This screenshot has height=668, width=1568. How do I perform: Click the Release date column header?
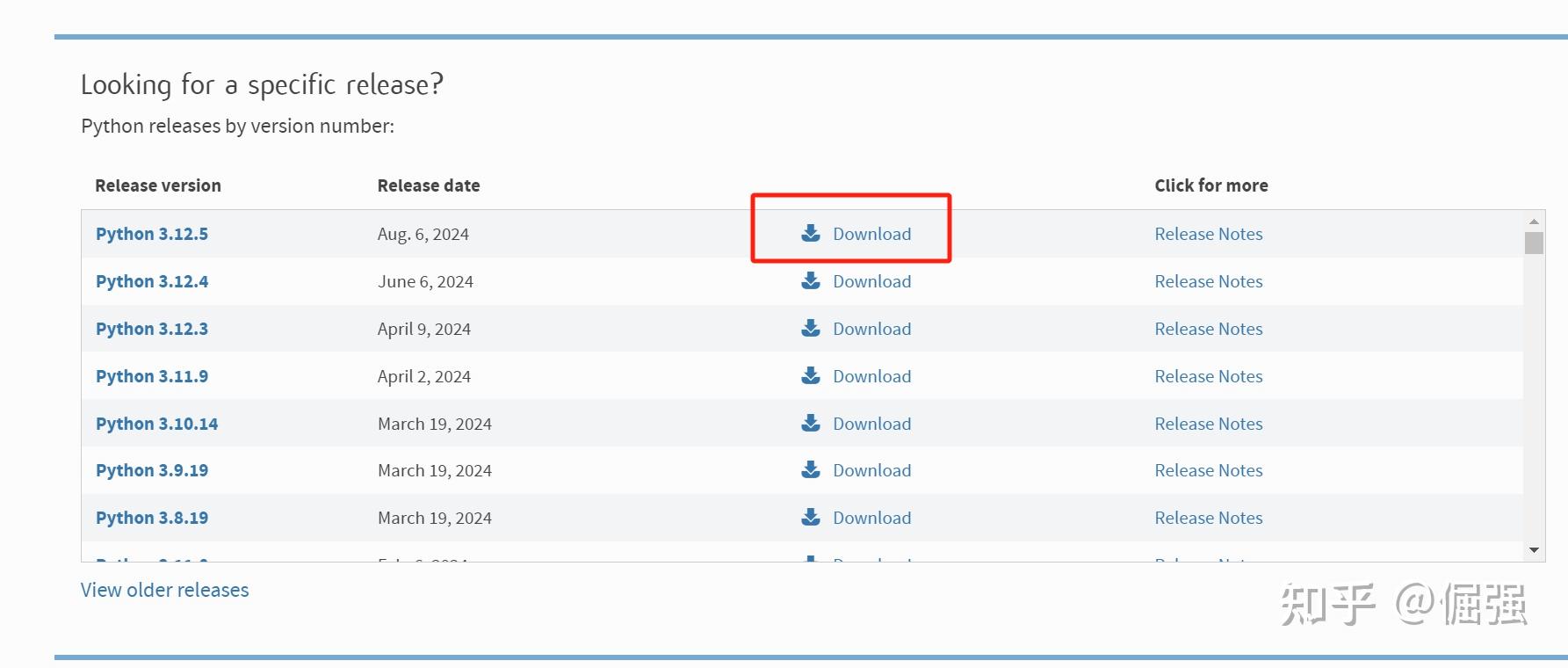pos(429,185)
